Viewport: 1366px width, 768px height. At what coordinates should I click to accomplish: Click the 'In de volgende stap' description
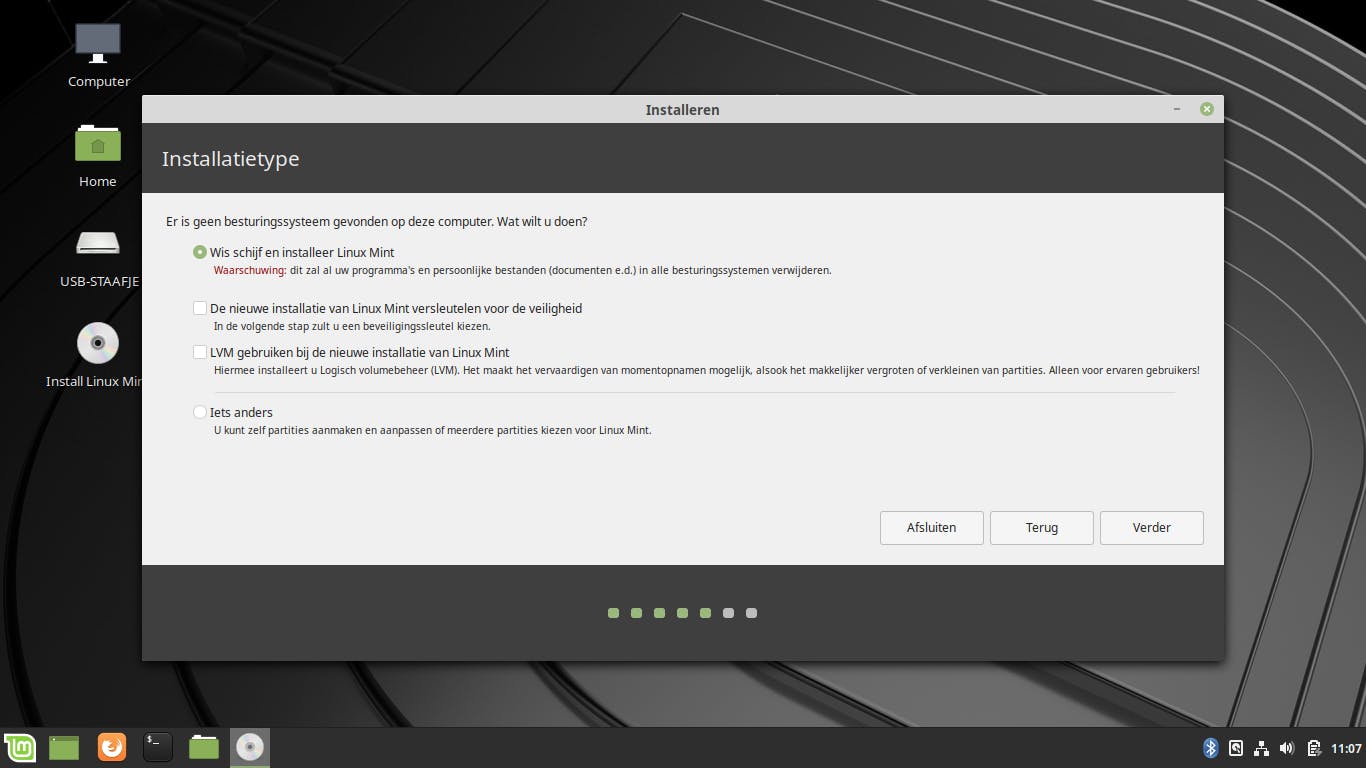(352, 326)
